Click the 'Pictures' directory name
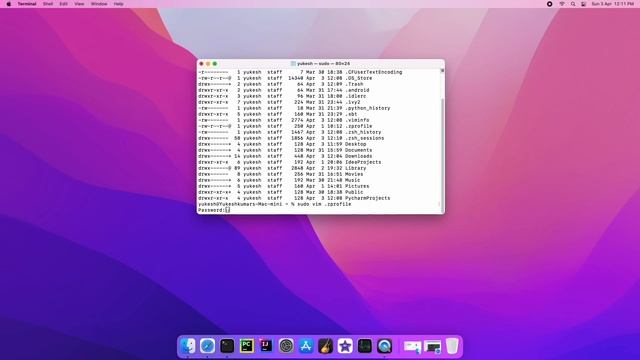Viewport: 640px width, 360px height. click(357, 186)
